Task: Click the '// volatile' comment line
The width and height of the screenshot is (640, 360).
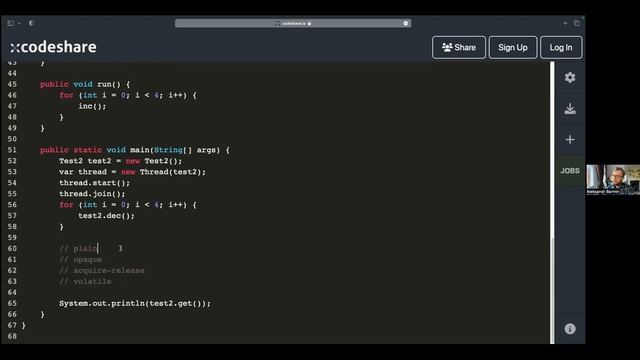Action: coord(85,281)
